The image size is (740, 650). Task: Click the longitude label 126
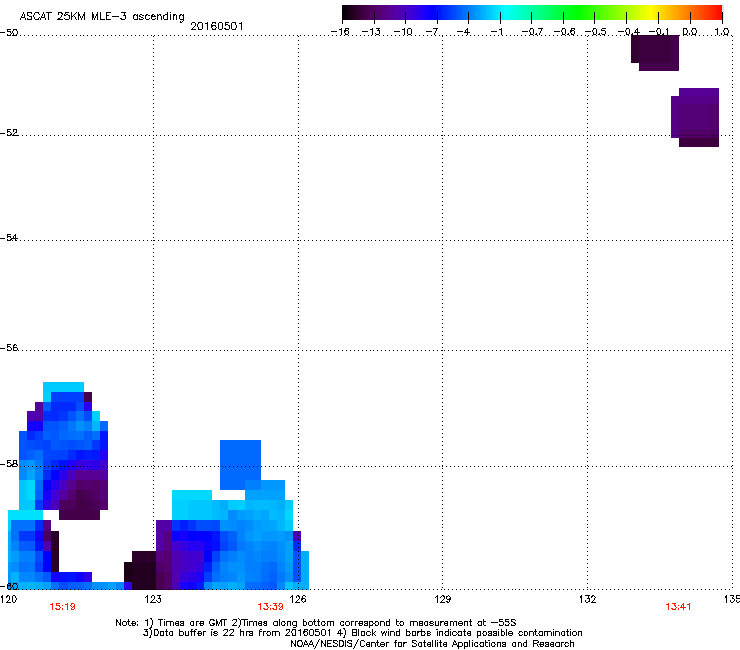298,599
